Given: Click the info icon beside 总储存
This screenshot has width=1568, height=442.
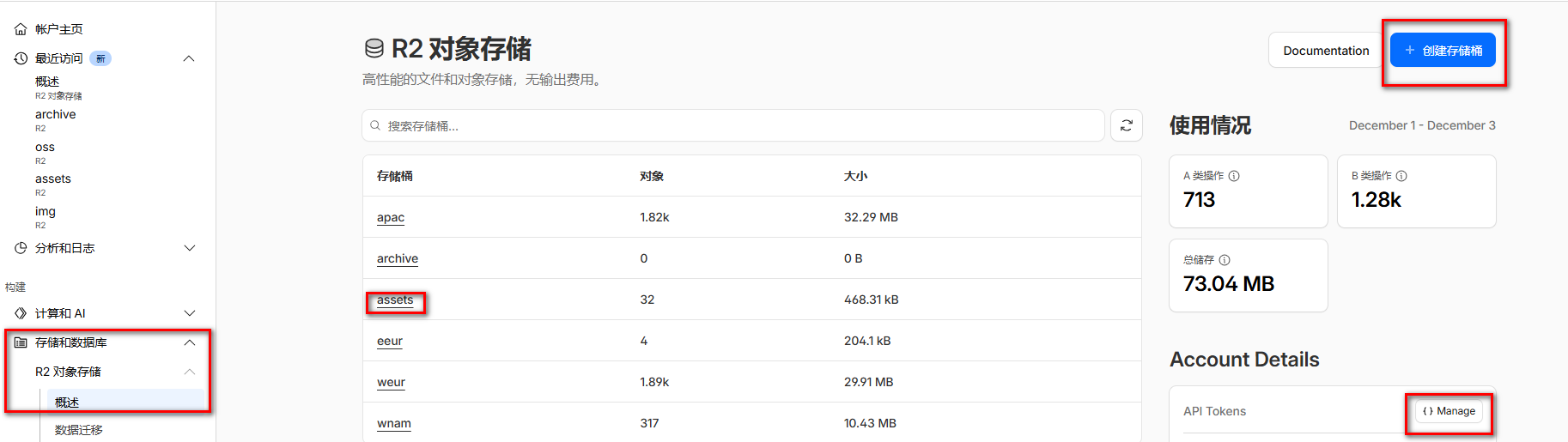Looking at the screenshot, I should click(1225, 260).
